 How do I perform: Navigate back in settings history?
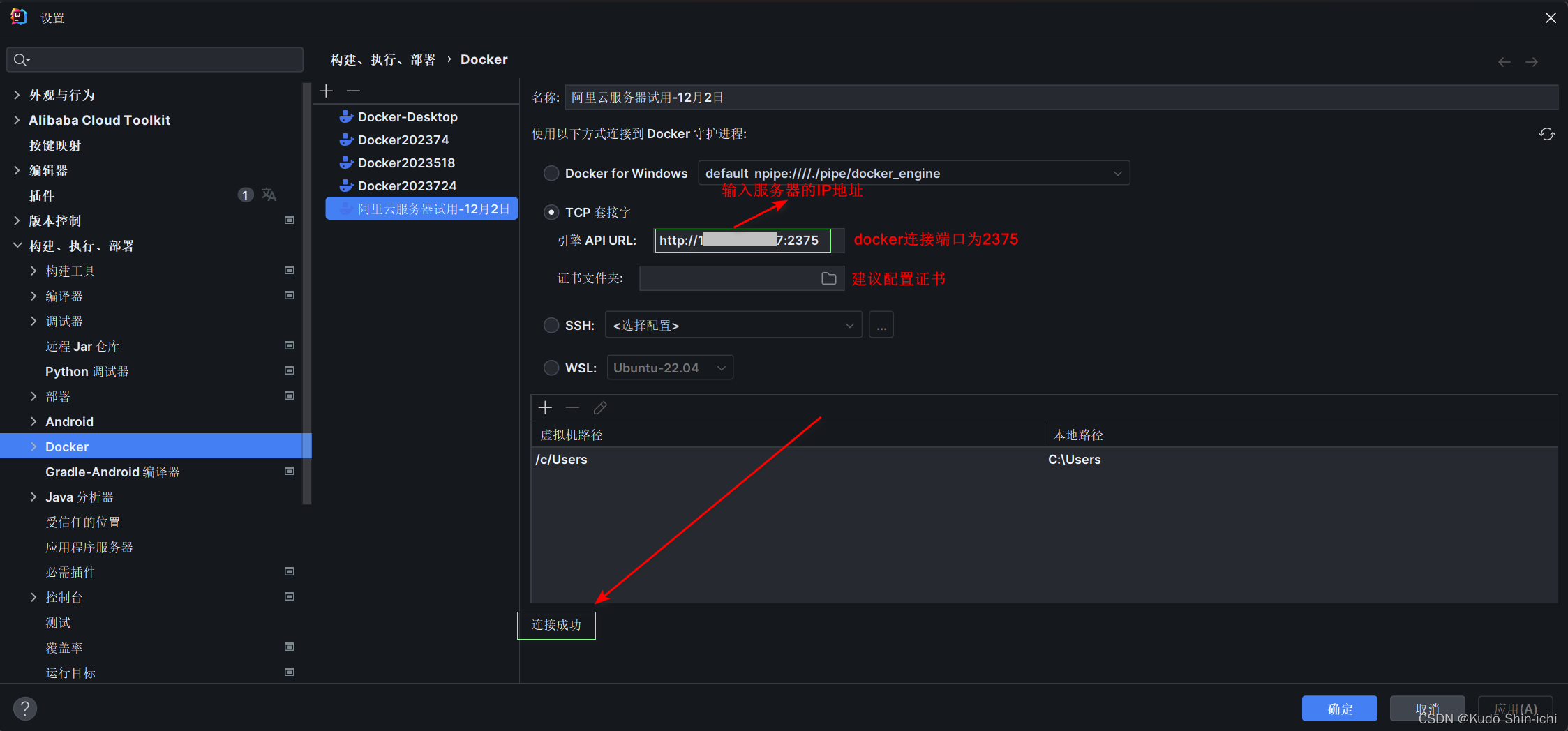click(1503, 61)
